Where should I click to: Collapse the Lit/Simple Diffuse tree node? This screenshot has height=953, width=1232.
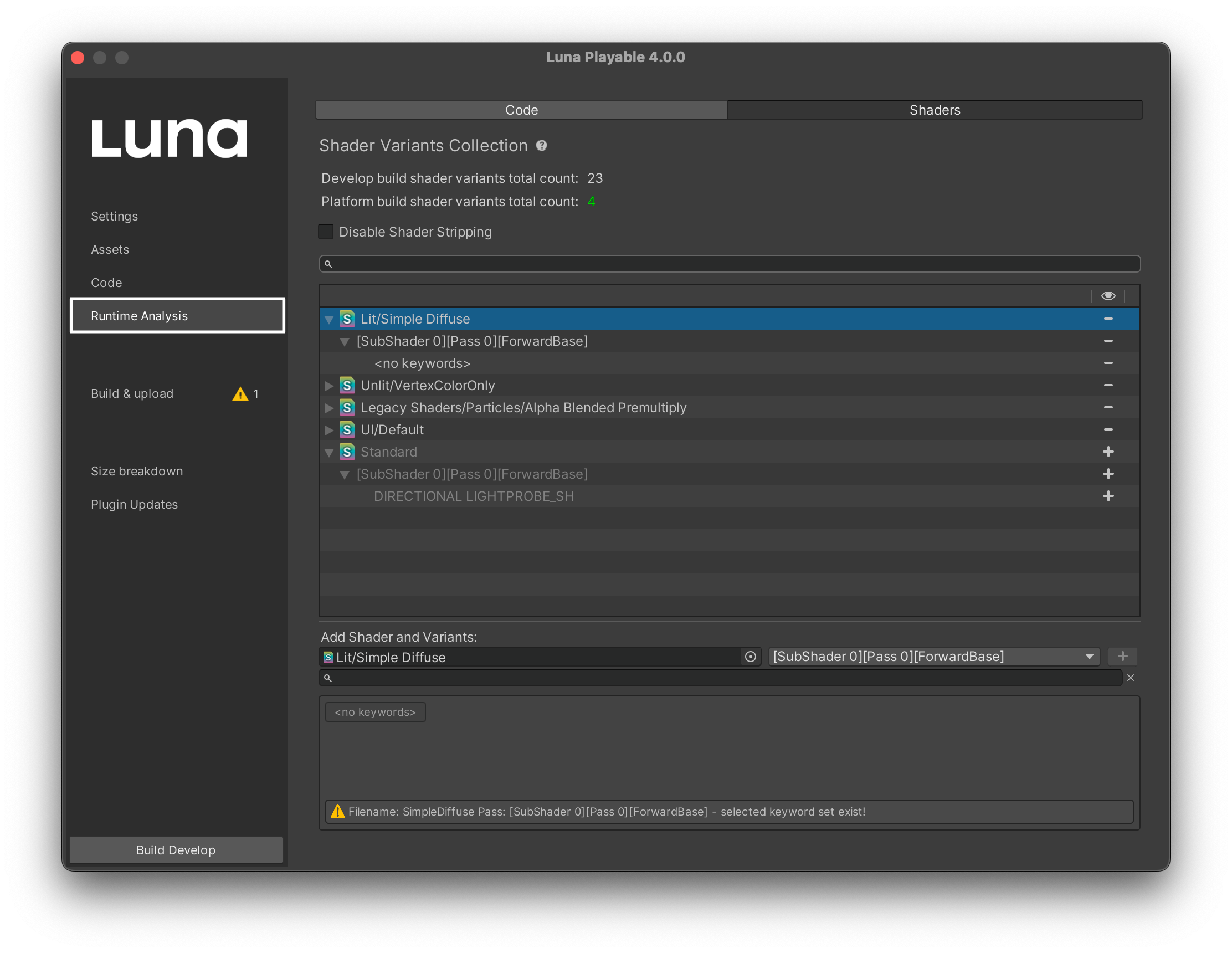(329, 319)
